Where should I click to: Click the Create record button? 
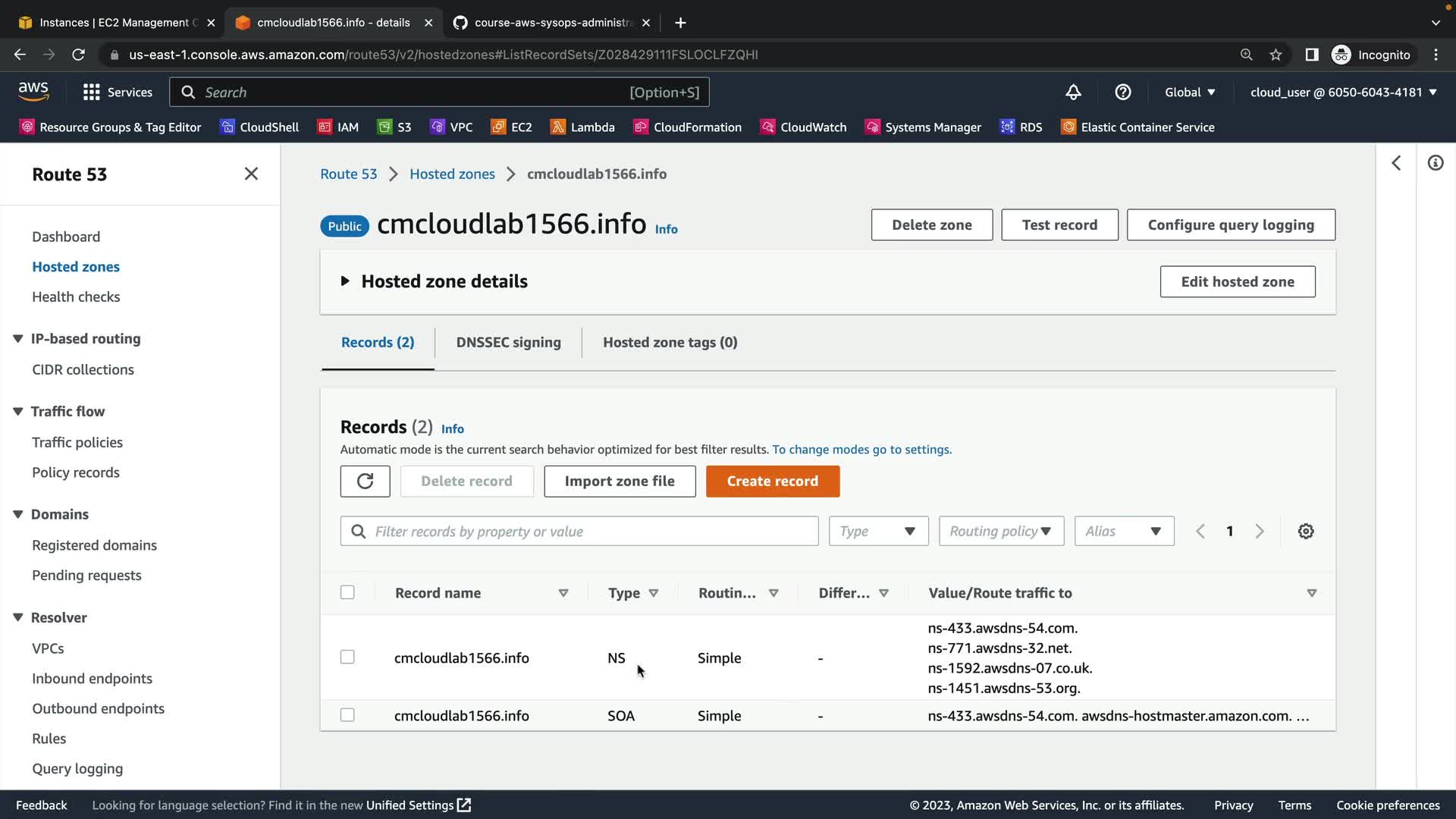pos(772,482)
